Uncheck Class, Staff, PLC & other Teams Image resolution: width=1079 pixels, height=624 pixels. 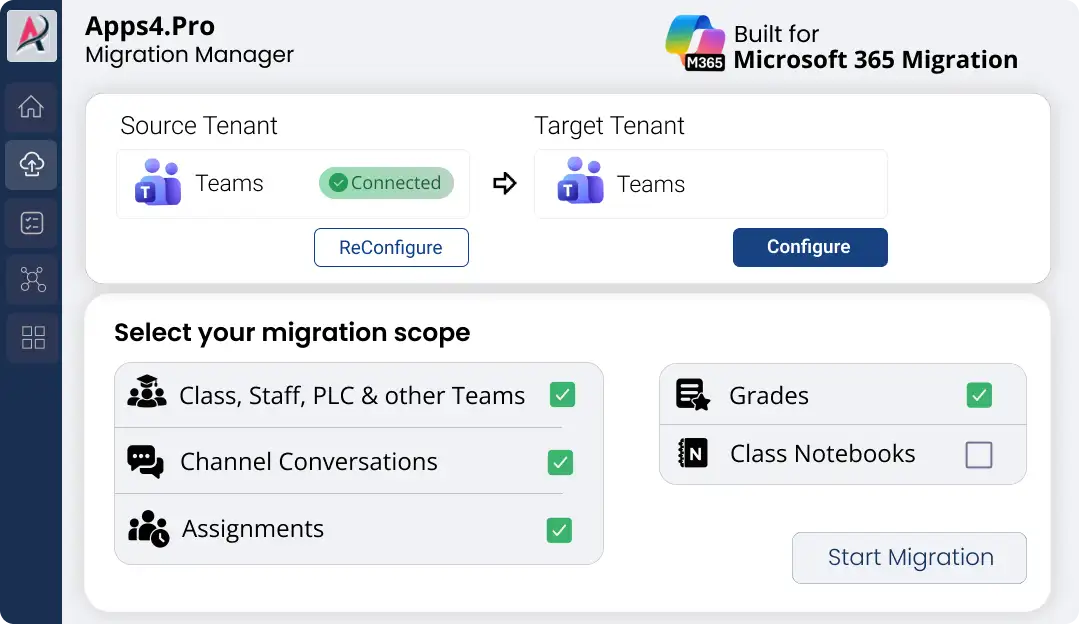(x=562, y=395)
